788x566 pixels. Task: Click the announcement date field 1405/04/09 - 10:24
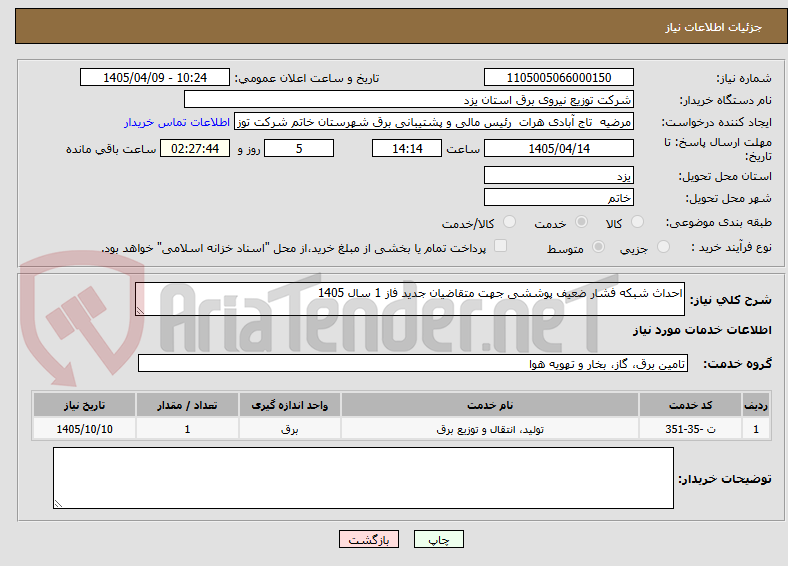coord(155,77)
